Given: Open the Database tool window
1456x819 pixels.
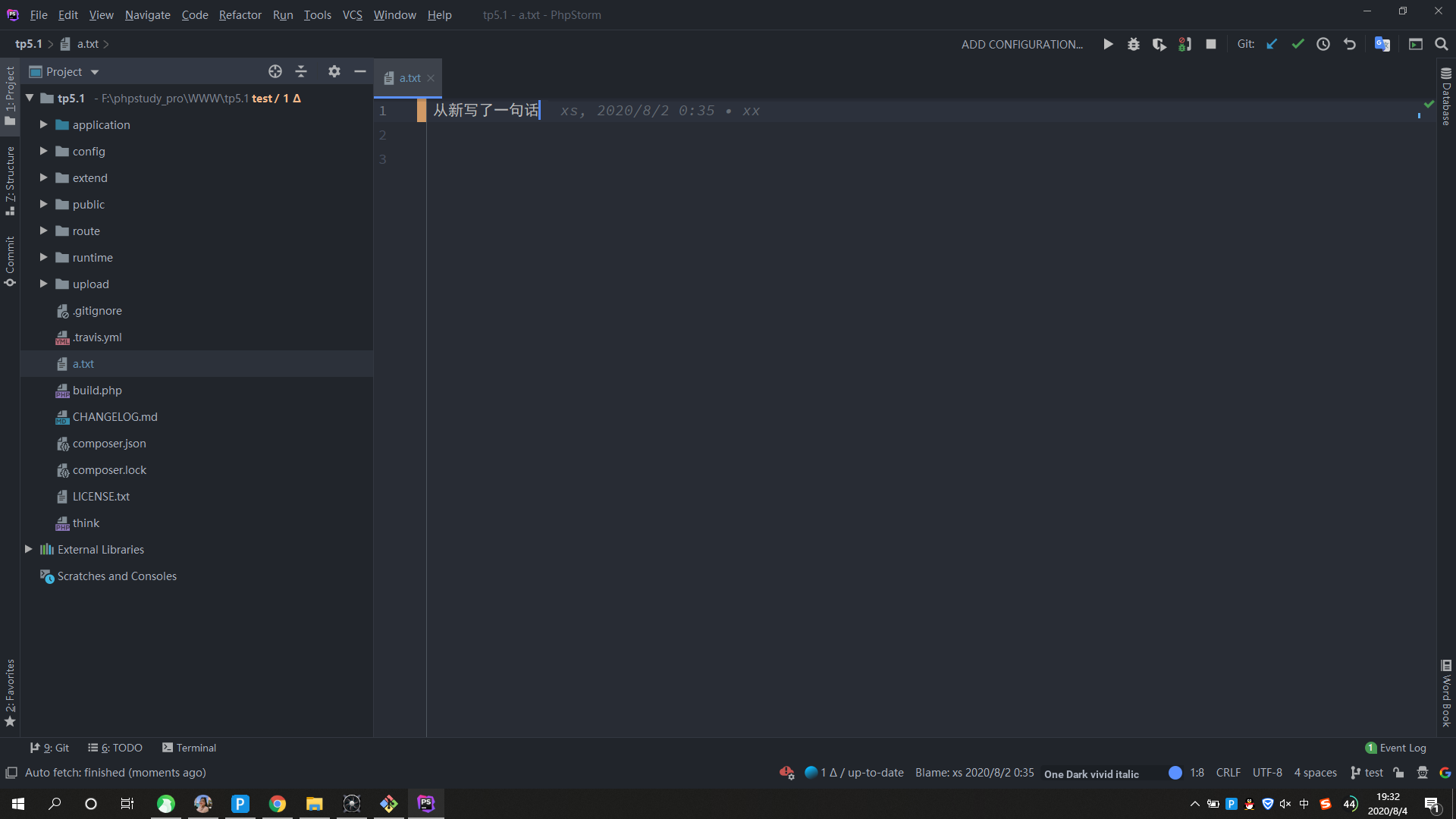Looking at the screenshot, I should click(x=1446, y=96).
